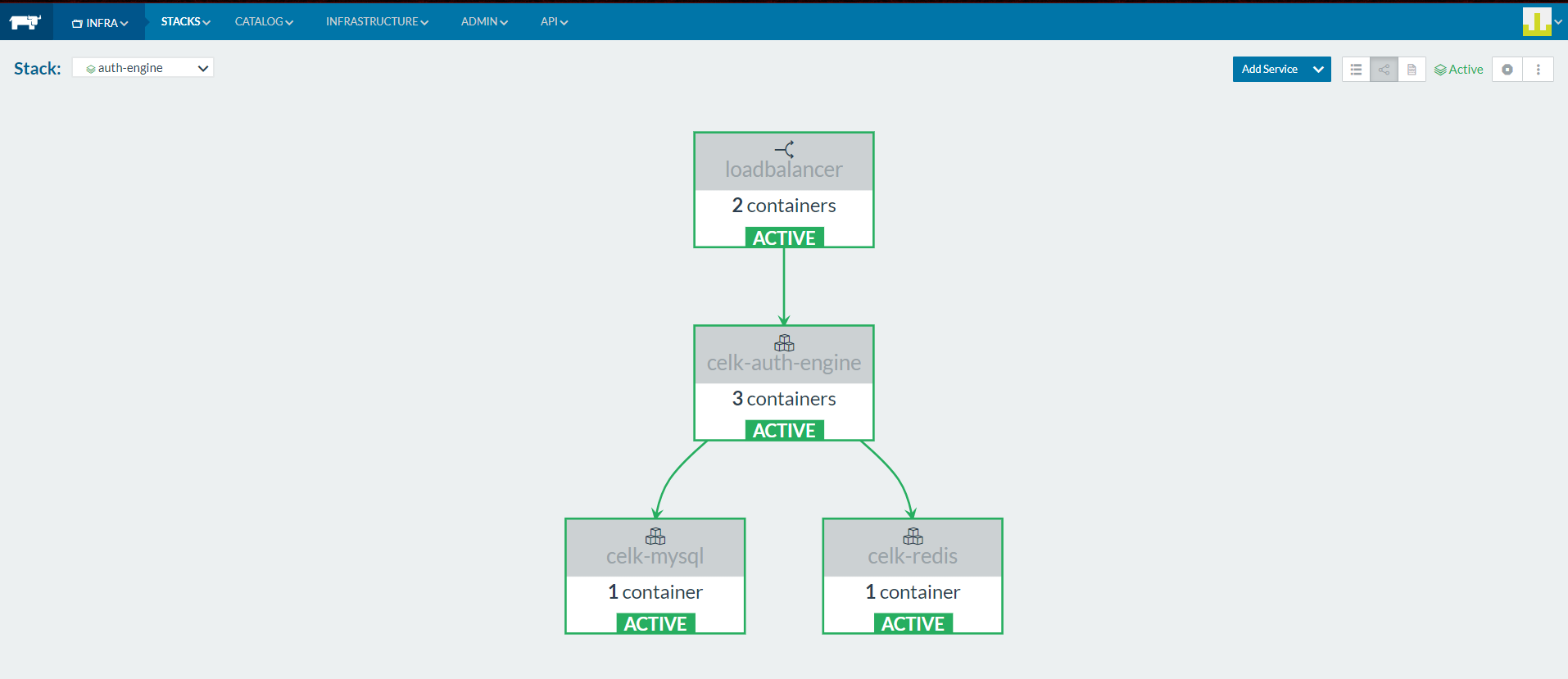Click celk-auth-engine's 3 containers text

(x=784, y=399)
